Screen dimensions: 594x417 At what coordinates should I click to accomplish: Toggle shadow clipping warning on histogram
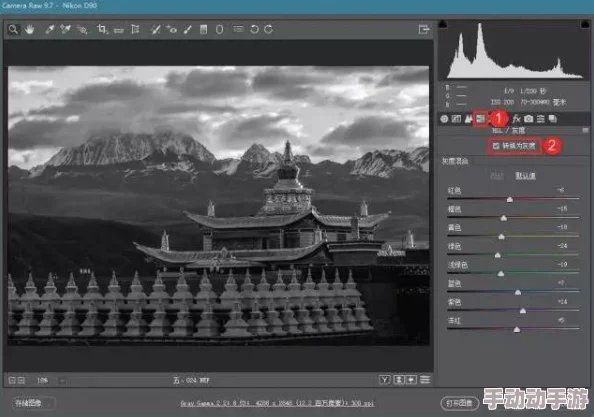coord(442,25)
